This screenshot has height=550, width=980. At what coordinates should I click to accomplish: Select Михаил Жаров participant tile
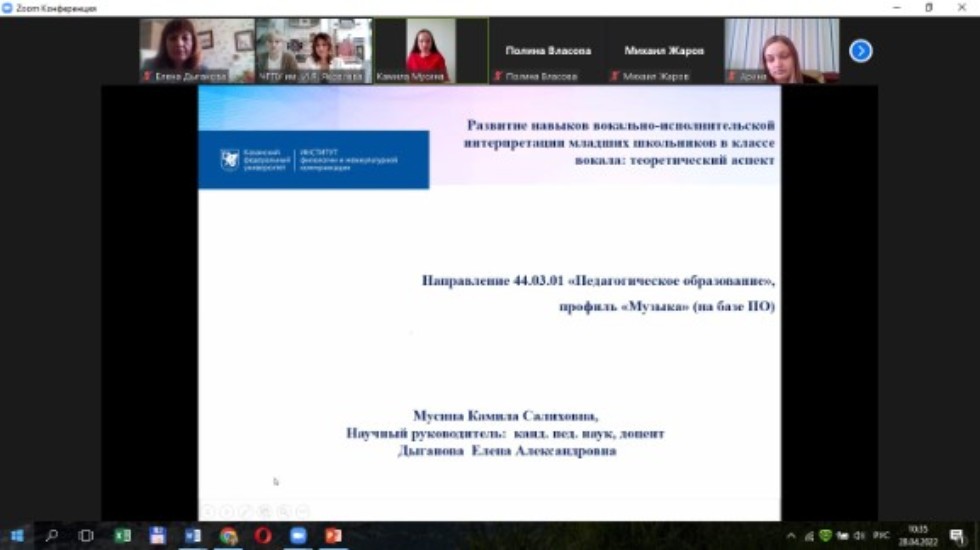[x=664, y=51]
